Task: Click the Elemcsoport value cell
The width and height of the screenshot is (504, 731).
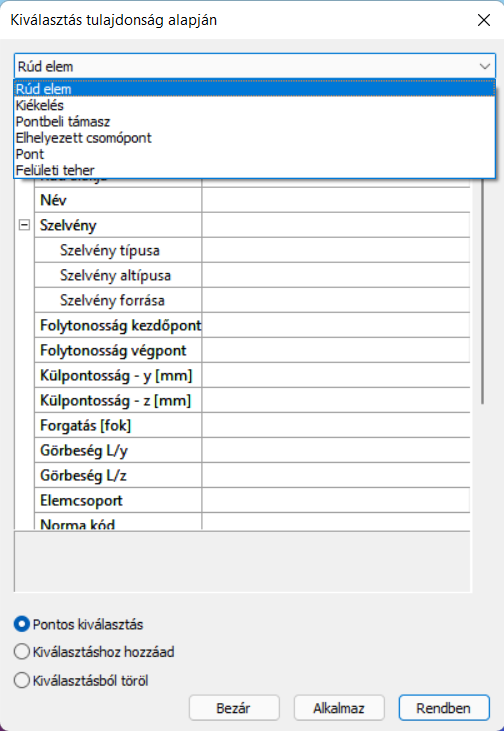Action: click(x=336, y=500)
